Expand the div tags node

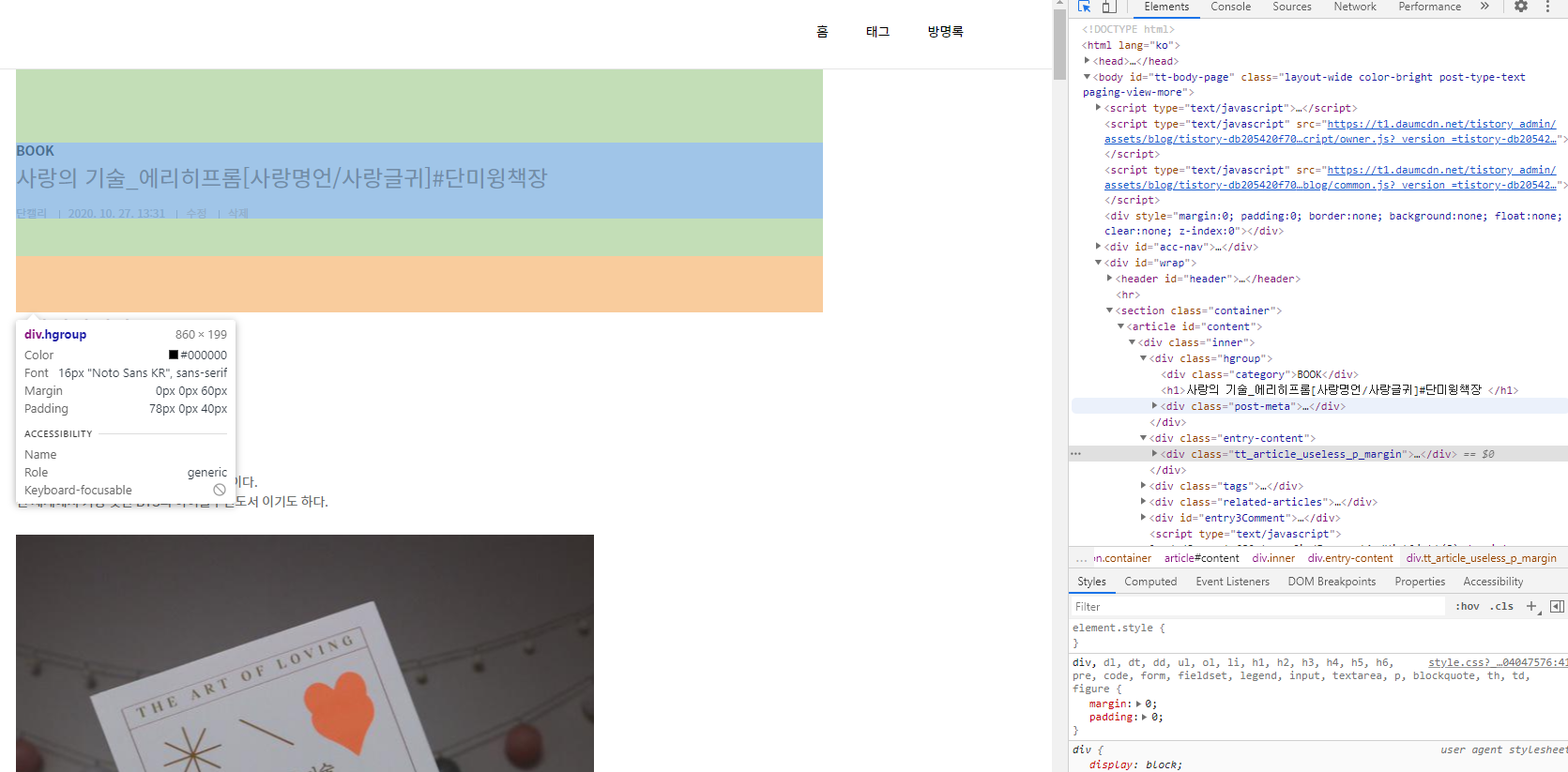coord(1144,486)
